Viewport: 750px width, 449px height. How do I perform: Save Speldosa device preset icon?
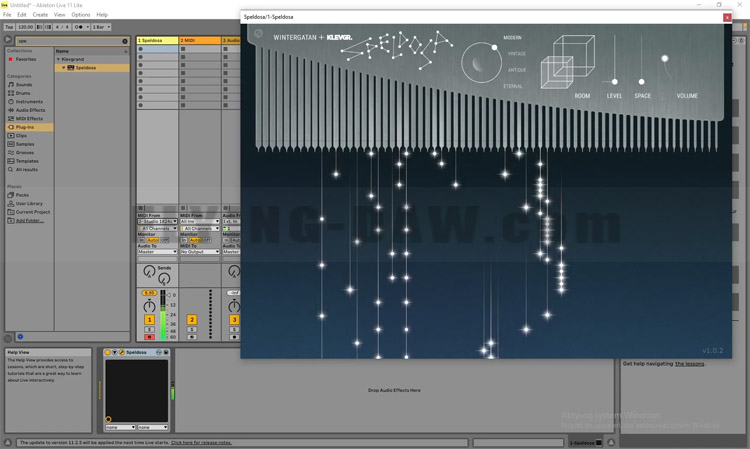click(166, 352)
